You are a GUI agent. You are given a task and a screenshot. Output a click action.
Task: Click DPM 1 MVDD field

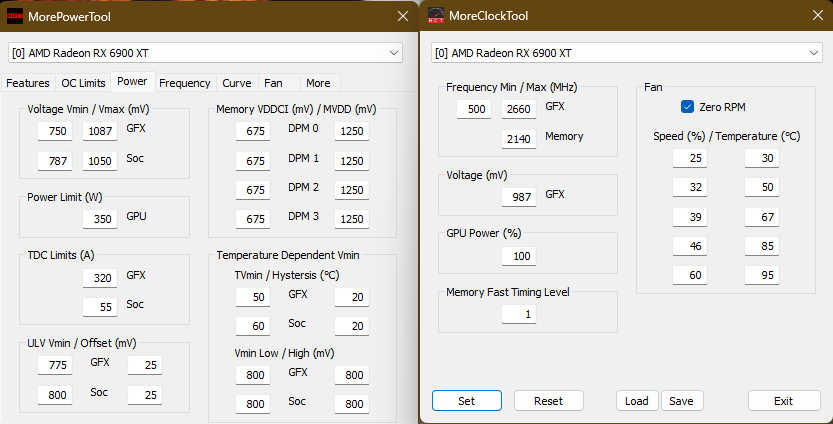coord(352,161)
